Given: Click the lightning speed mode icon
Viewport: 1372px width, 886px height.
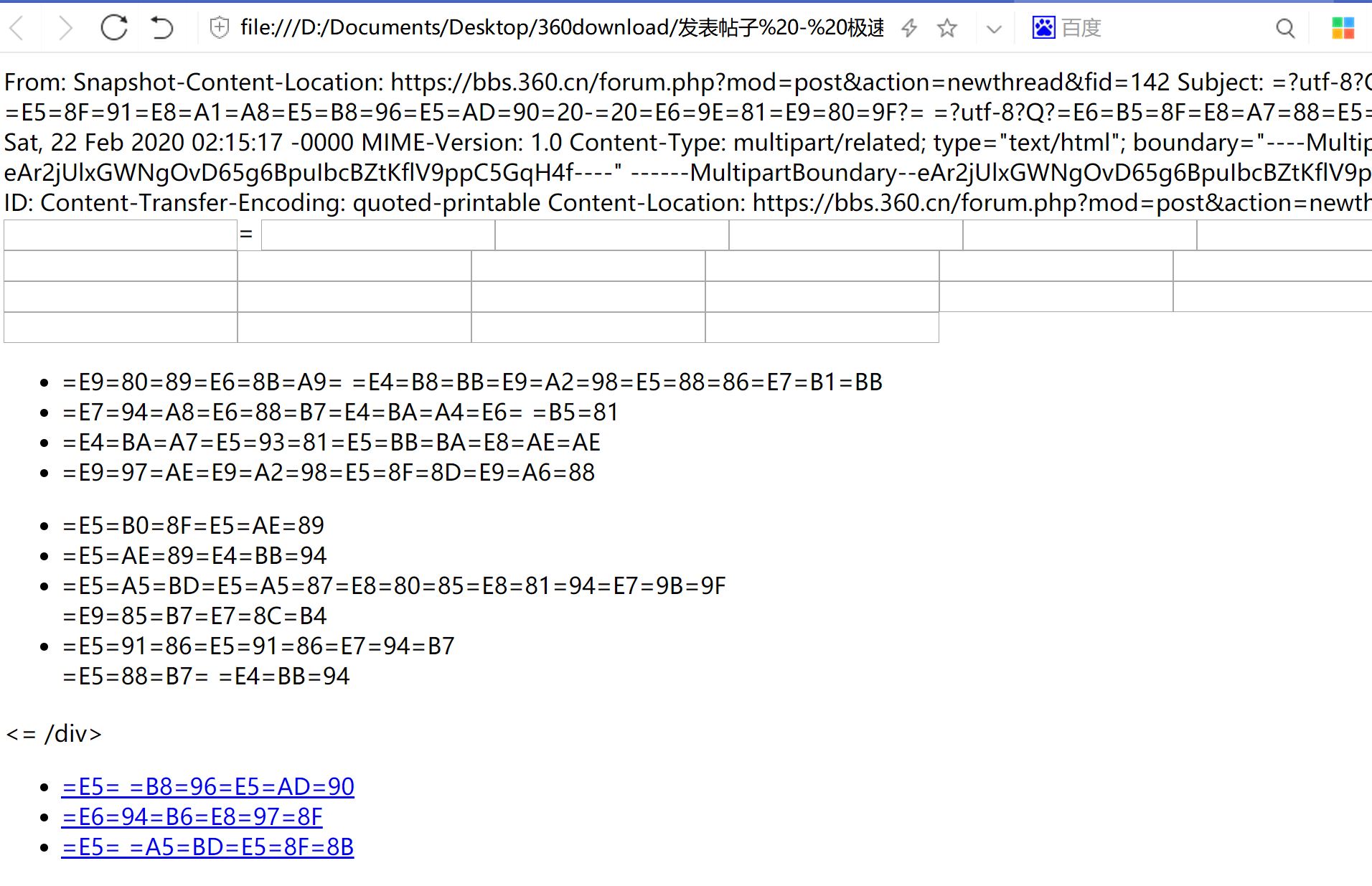Looking at the screenshot, I should coord(909,28).
